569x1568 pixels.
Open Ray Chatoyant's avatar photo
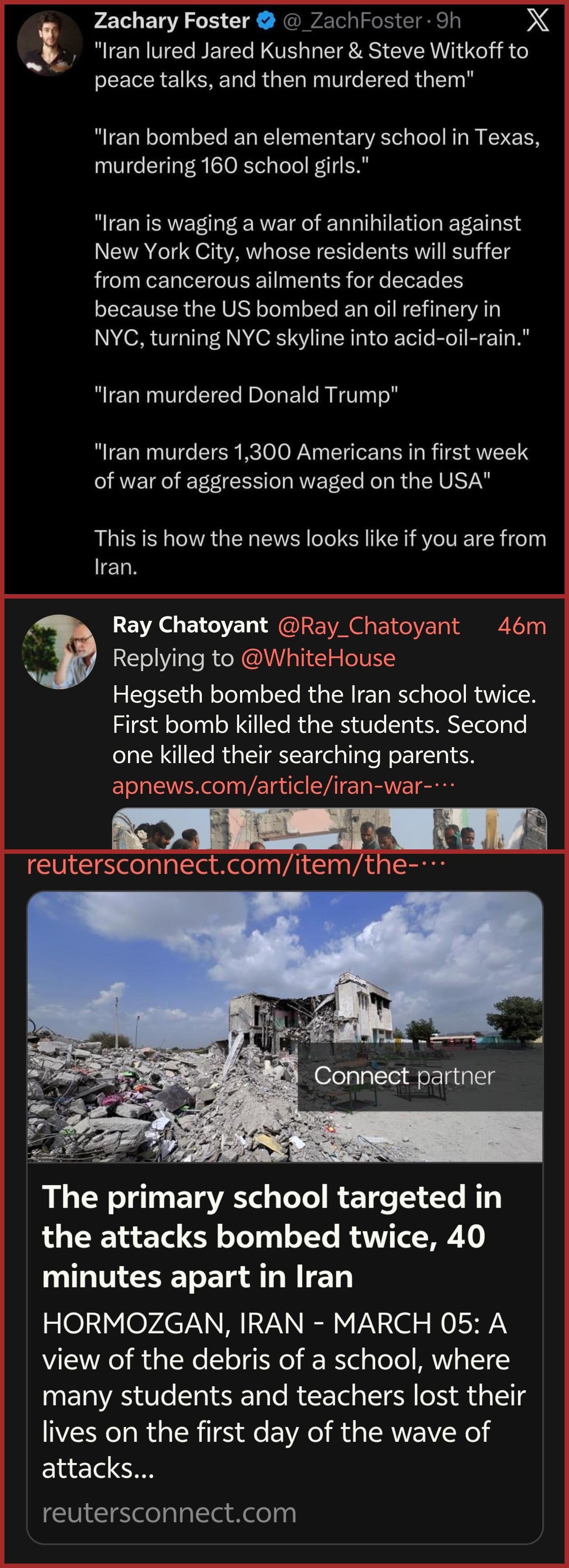point(59,652)
